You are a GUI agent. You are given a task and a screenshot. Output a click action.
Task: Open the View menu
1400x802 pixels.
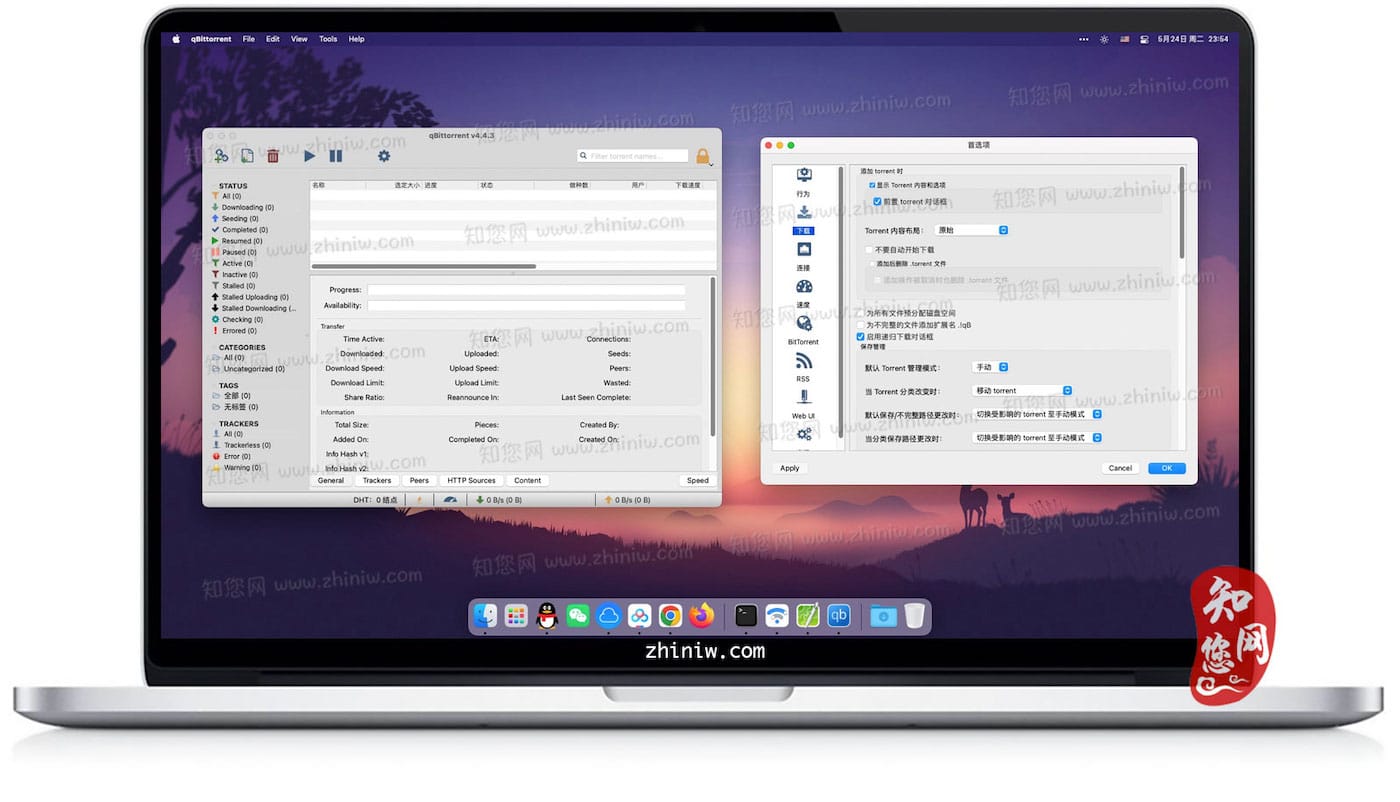point(299,39)
